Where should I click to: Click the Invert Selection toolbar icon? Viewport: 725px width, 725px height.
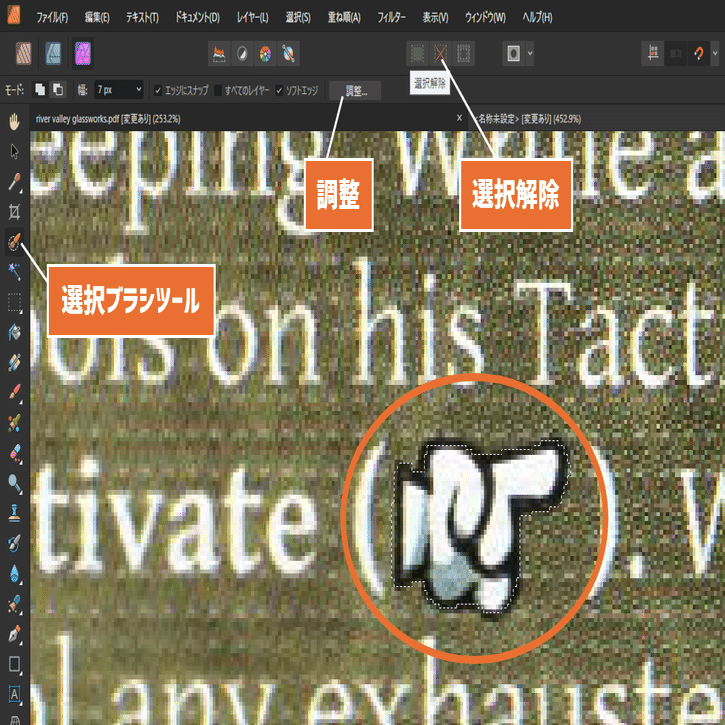463,54
